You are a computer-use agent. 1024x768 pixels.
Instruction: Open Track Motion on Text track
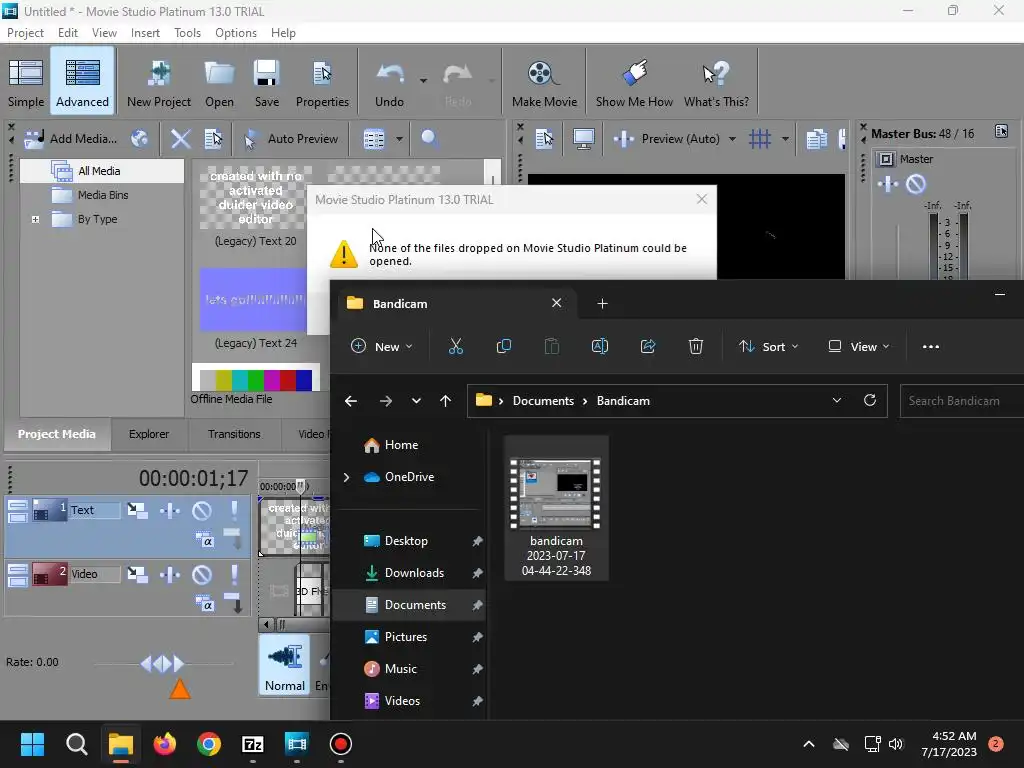[x=137, y=510]
